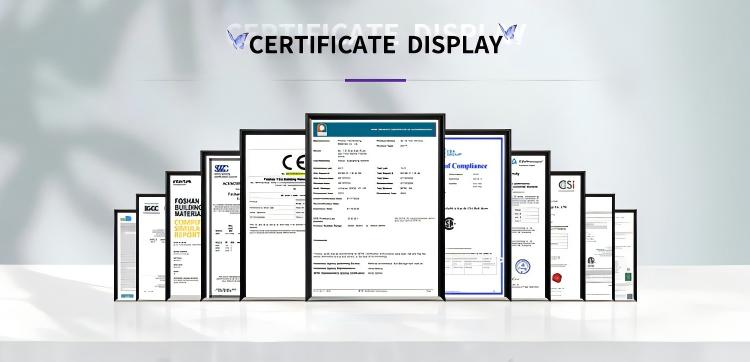Click the CSI logo on the certificate
The image size is (750, 362).
(x=567, y=185)
